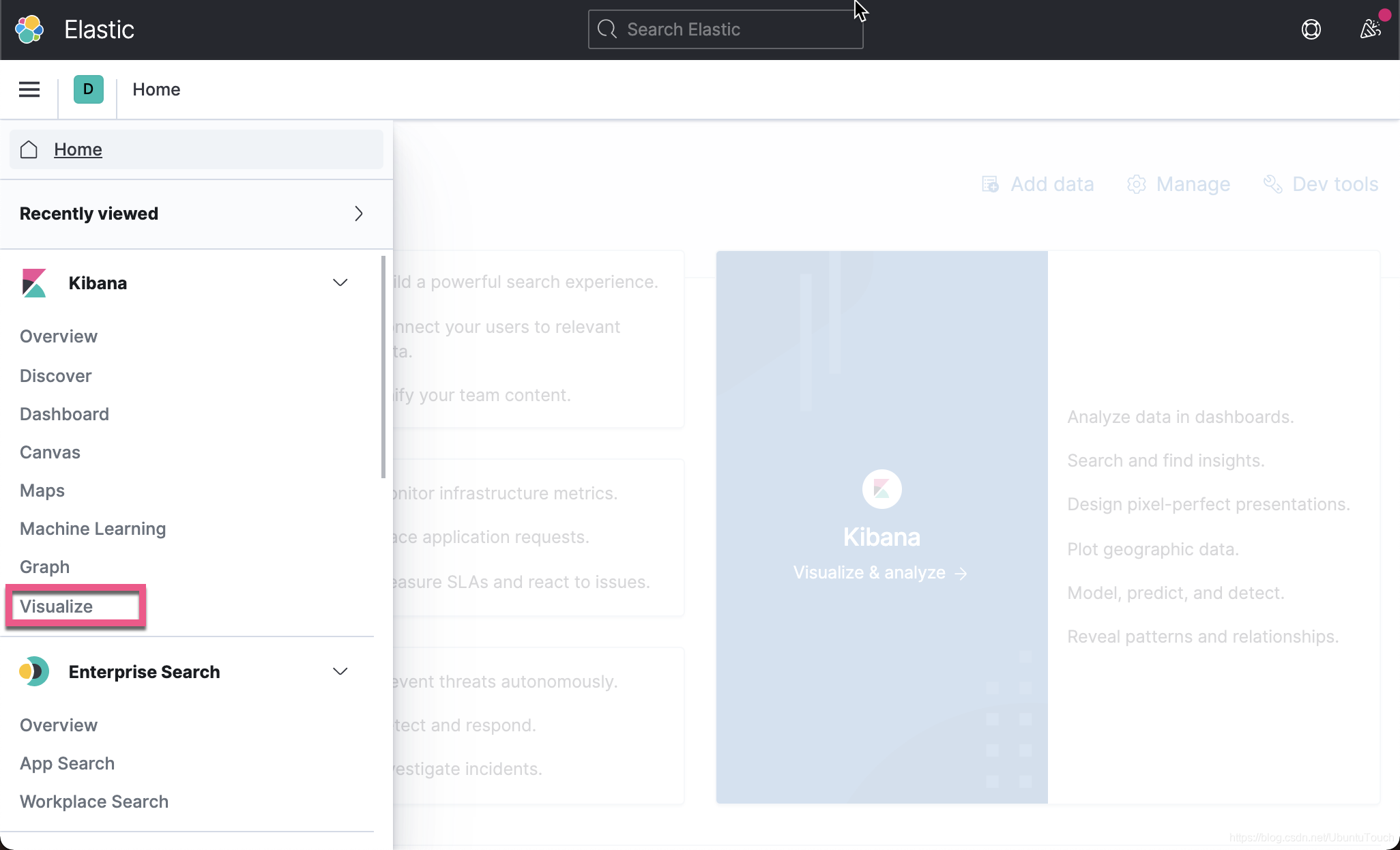Select Visualize in the Kibana menu
Viewport: 1400px width, 850px height.
tap(57, 606)
